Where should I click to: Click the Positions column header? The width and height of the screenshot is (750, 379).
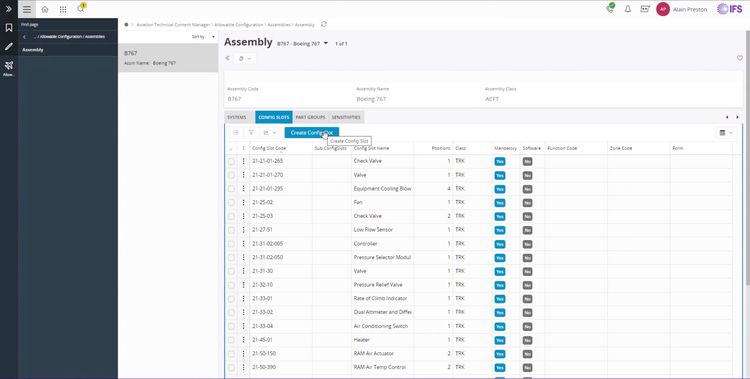441,148
